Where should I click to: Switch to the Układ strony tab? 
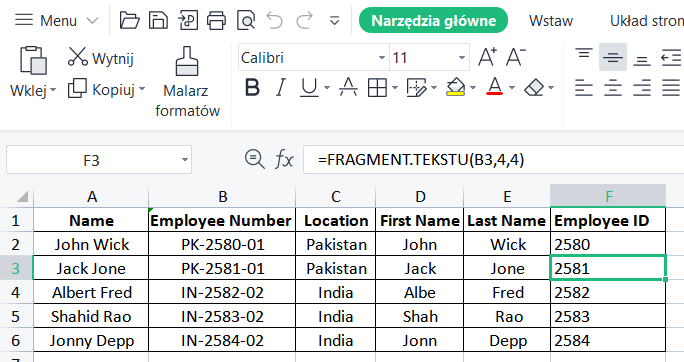pyautogui.click(x=646, y=20)
